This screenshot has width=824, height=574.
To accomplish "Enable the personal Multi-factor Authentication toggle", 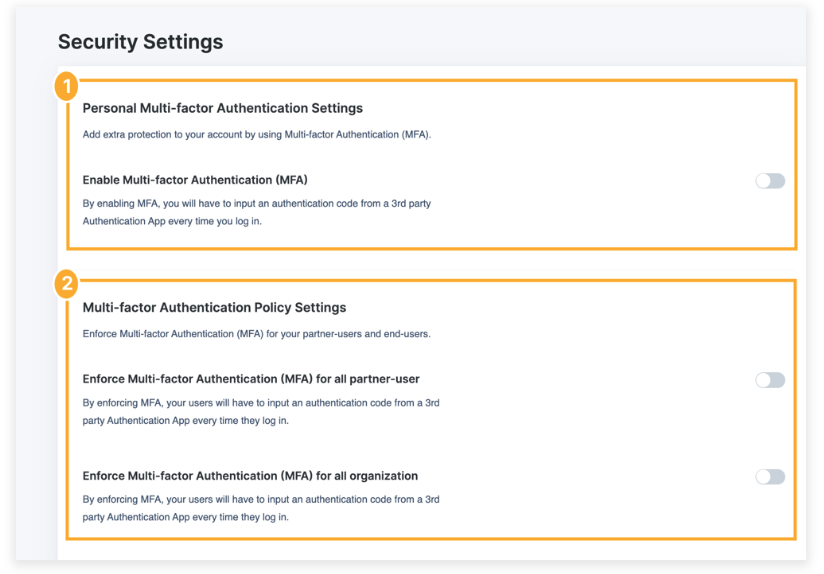I will pos(770,181).
